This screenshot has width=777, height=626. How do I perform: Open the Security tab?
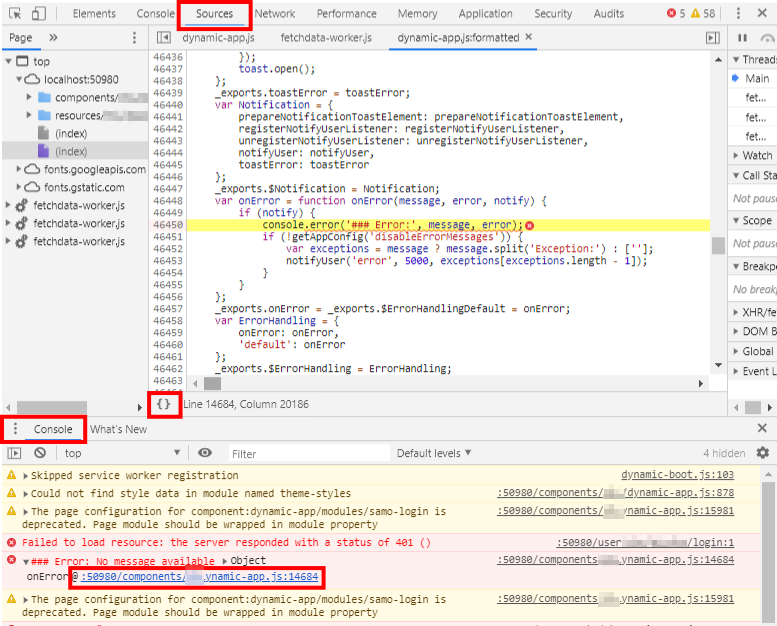[x=553, y=13]
